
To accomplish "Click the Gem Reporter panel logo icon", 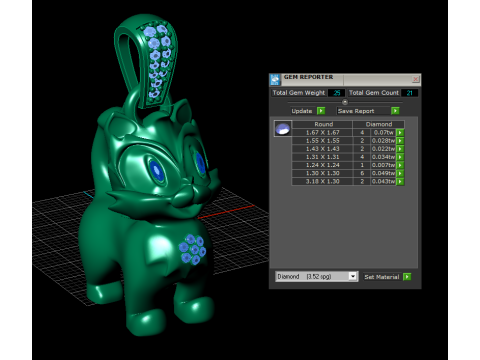I will click(x=275, y=80).
